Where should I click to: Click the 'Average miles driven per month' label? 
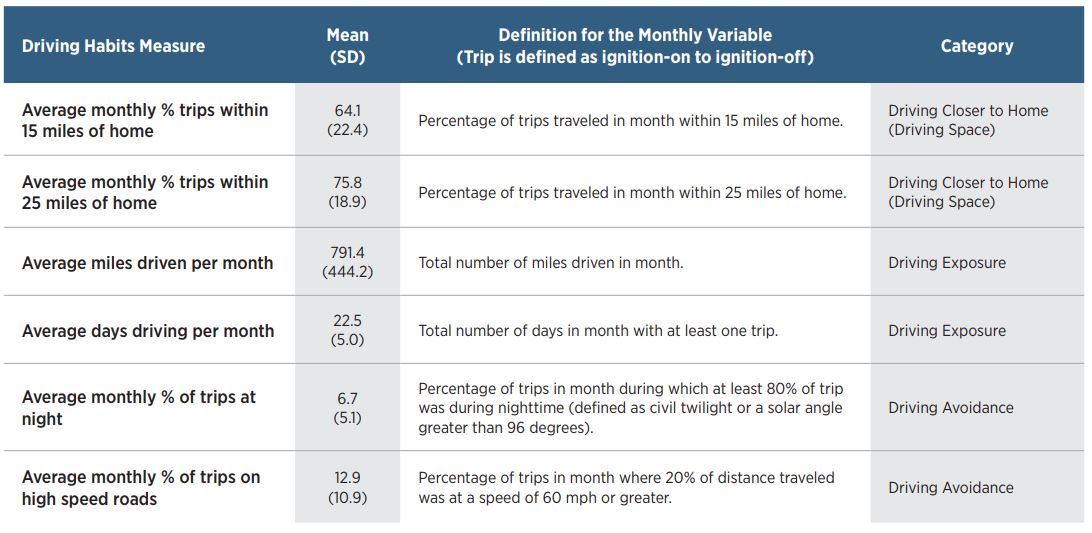[147, 263]
